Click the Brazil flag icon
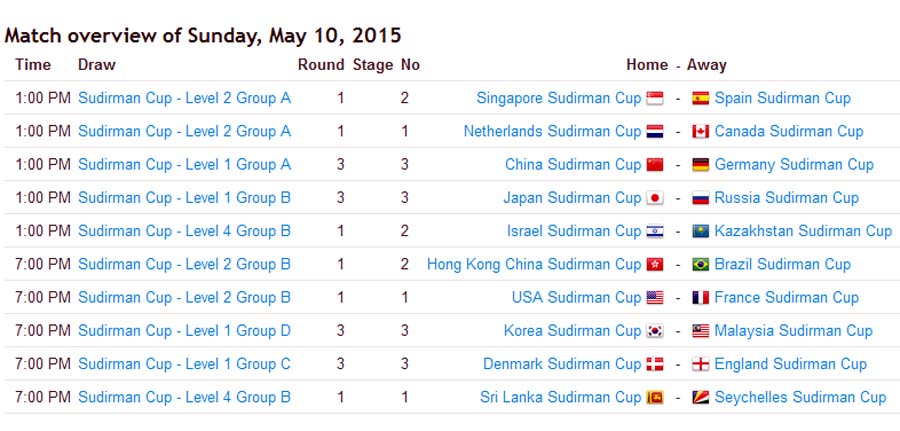The height and width of the screenshot is (431, 900). [x=701, y=265]
